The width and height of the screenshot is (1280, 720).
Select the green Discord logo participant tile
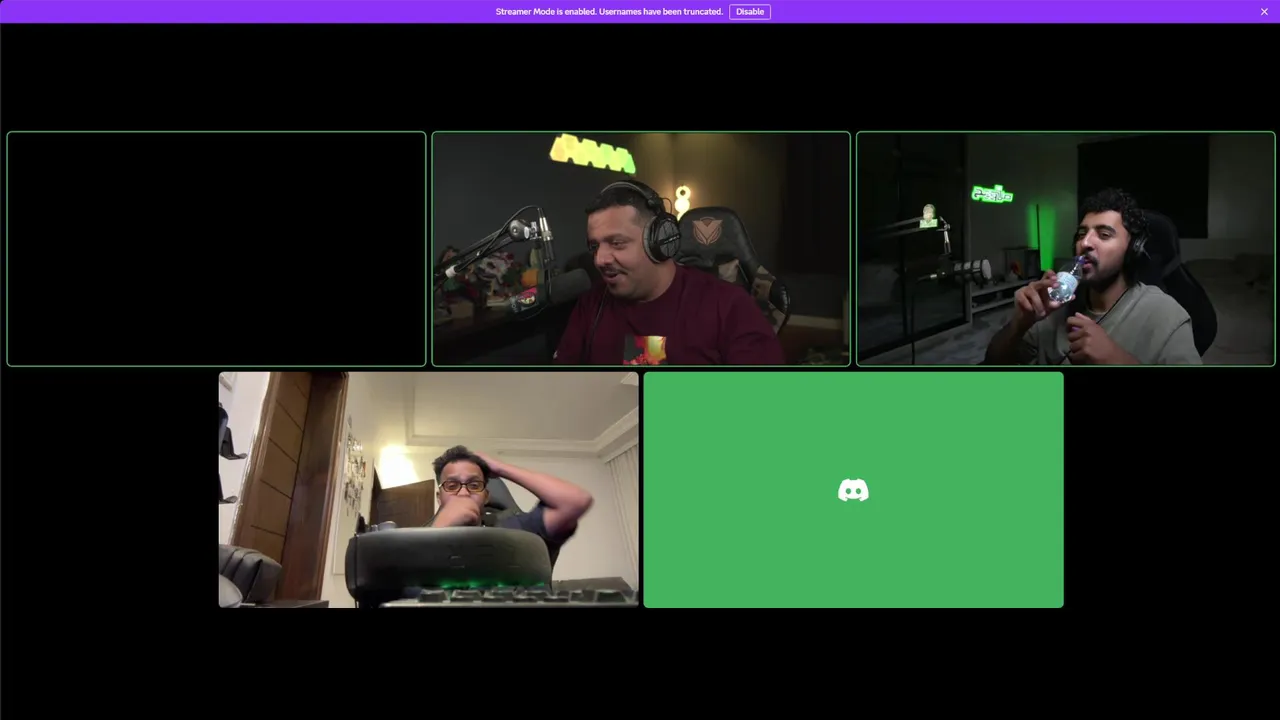pyautogui.click(x=853, y=490)
